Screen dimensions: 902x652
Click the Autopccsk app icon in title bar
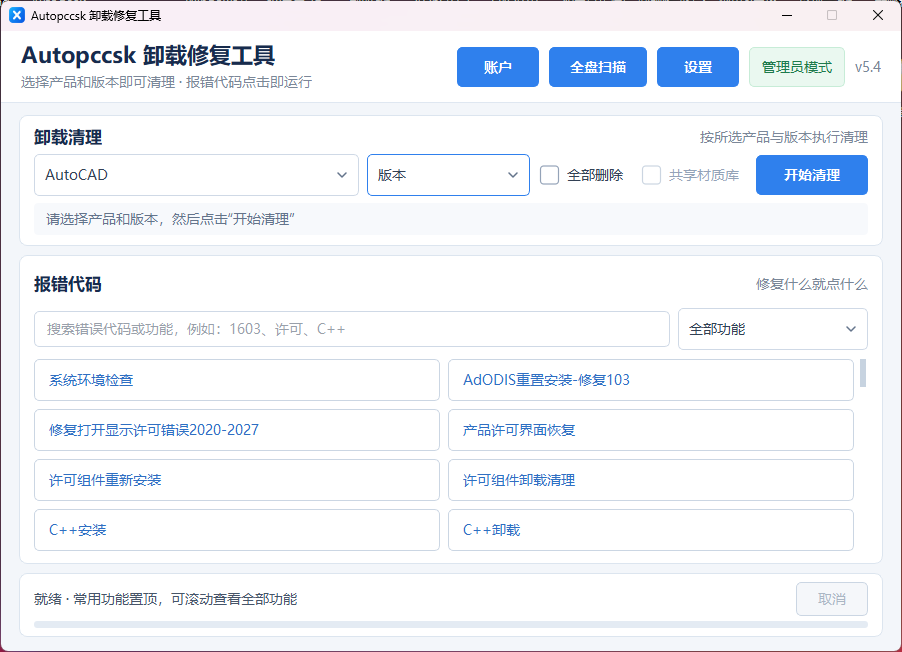click(17, 15)
